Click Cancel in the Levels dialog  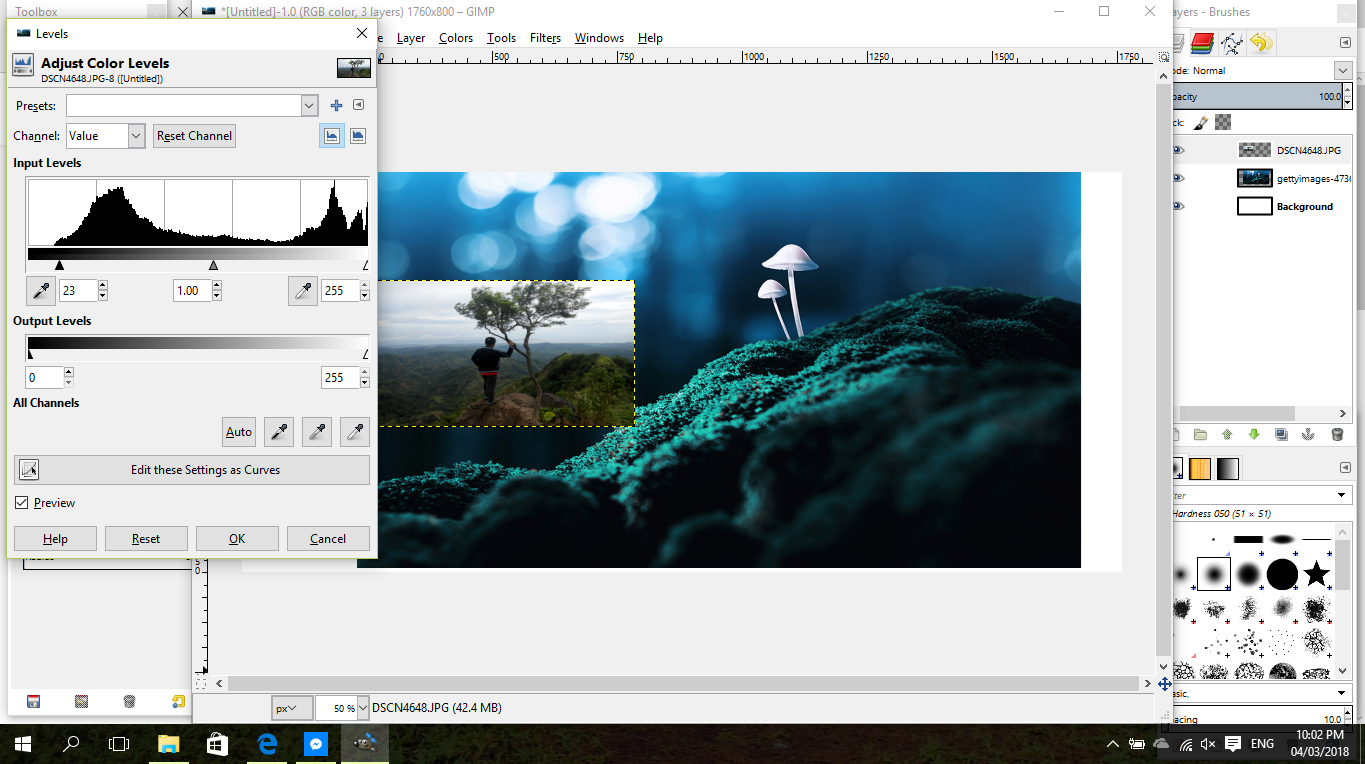(328, 538)
